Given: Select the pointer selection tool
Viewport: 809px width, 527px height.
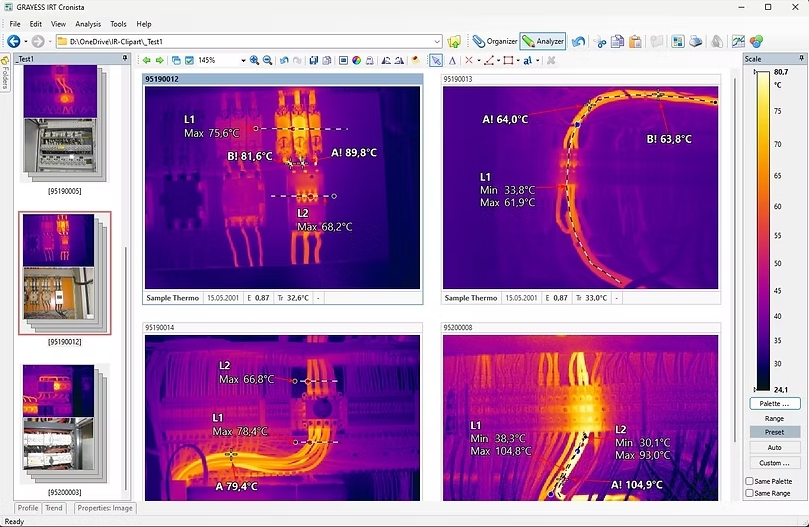Looking at the screenshot, I should point(436,60).
